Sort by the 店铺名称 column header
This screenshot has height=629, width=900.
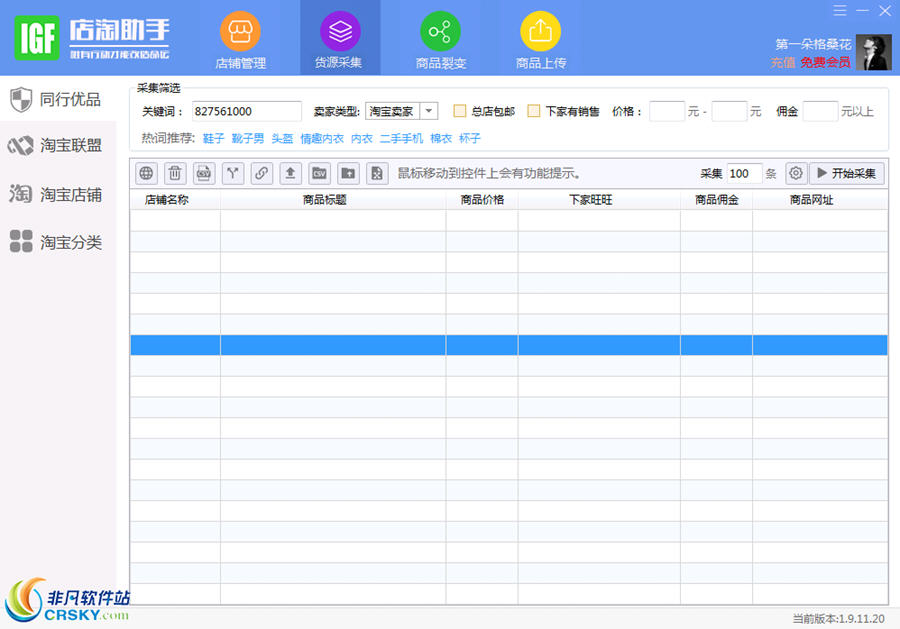[x=174, y=200]
